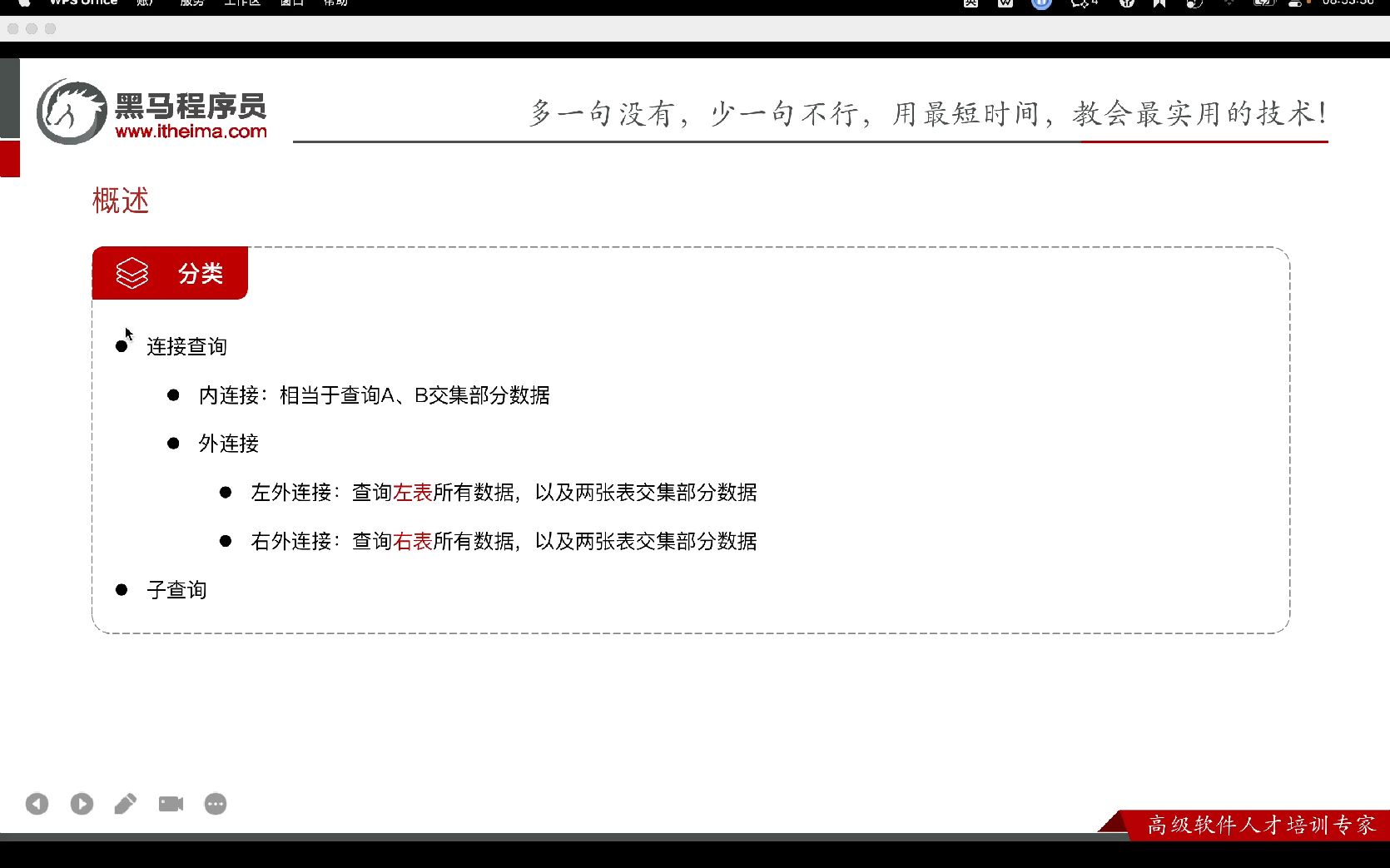Select the 连接查询 bullet text
Screen dimensions: 1390x868
(186, 346)
